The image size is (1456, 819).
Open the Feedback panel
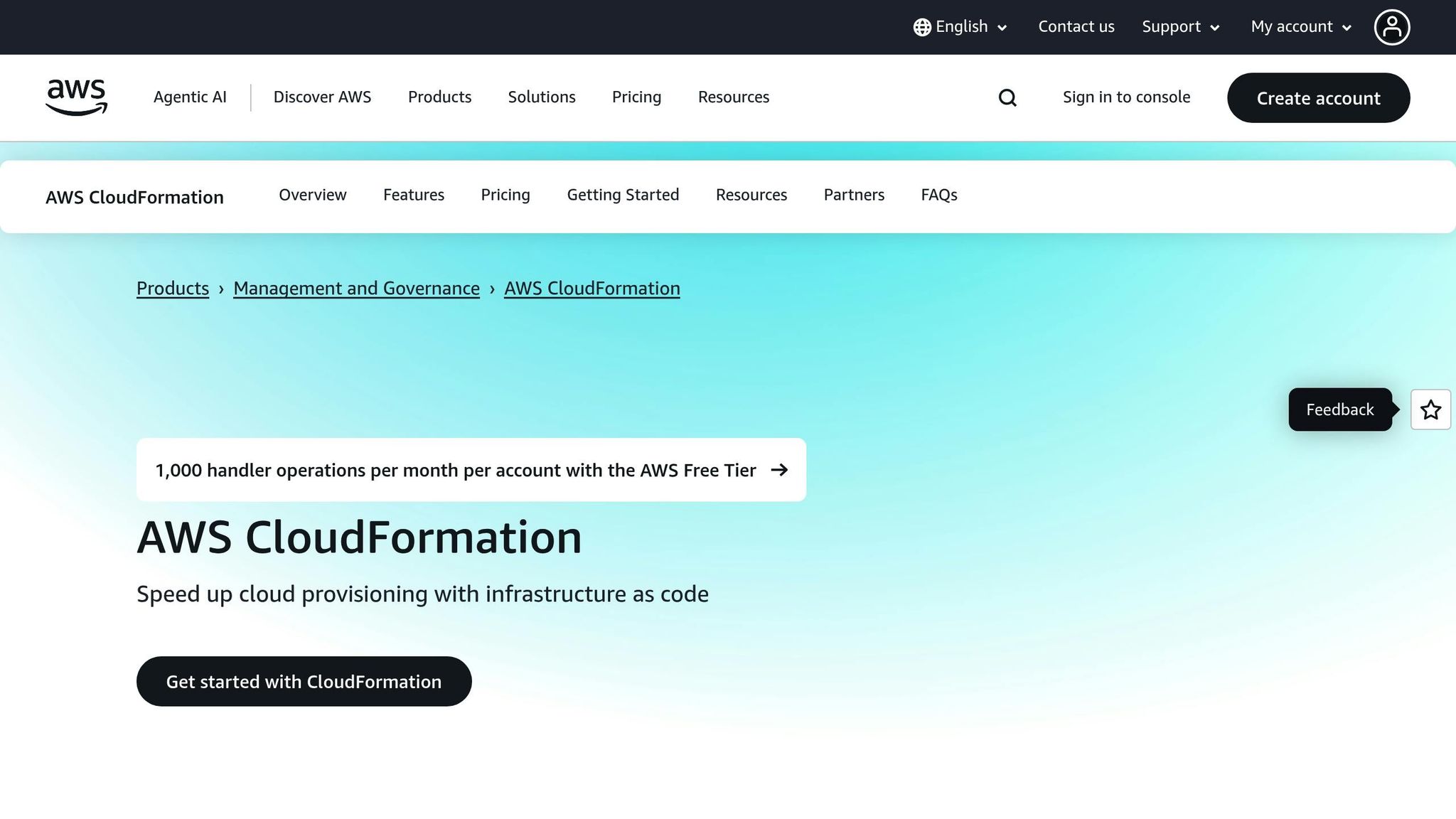[1339, 409]
